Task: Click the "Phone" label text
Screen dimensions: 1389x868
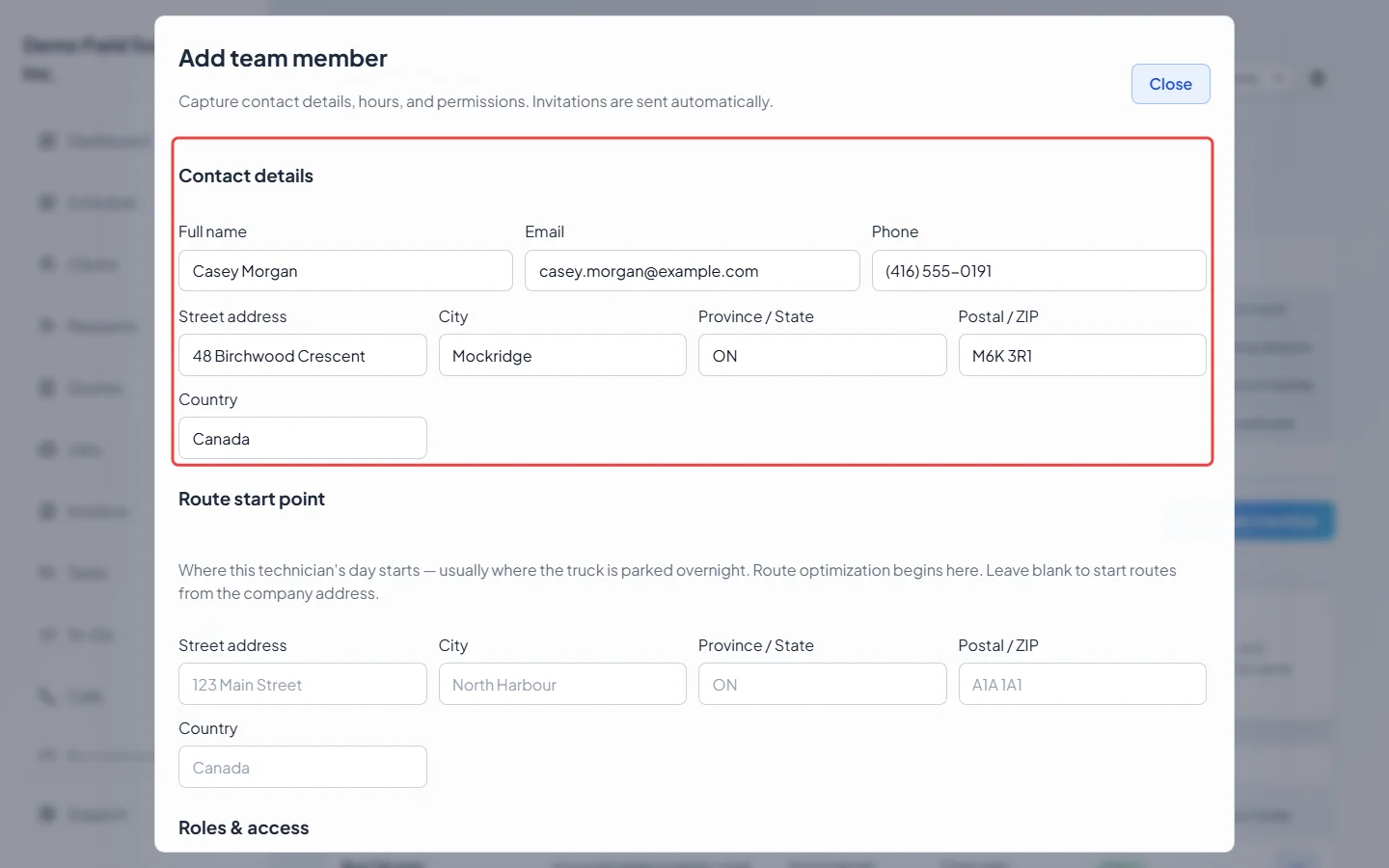Action: tap(895, 231)
